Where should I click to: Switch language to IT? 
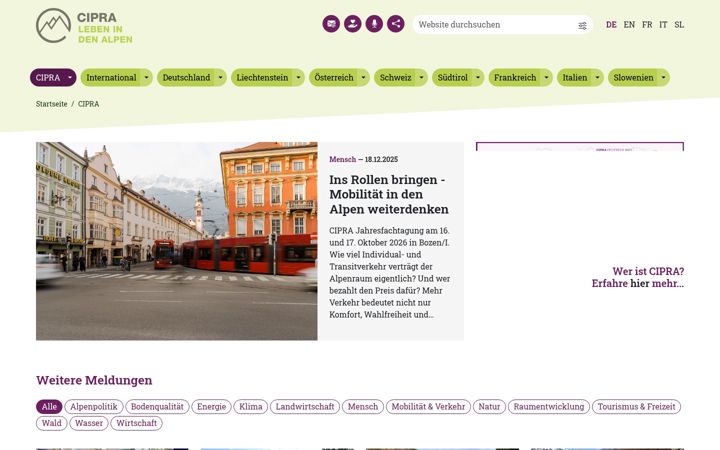click(x=663, y=25)
